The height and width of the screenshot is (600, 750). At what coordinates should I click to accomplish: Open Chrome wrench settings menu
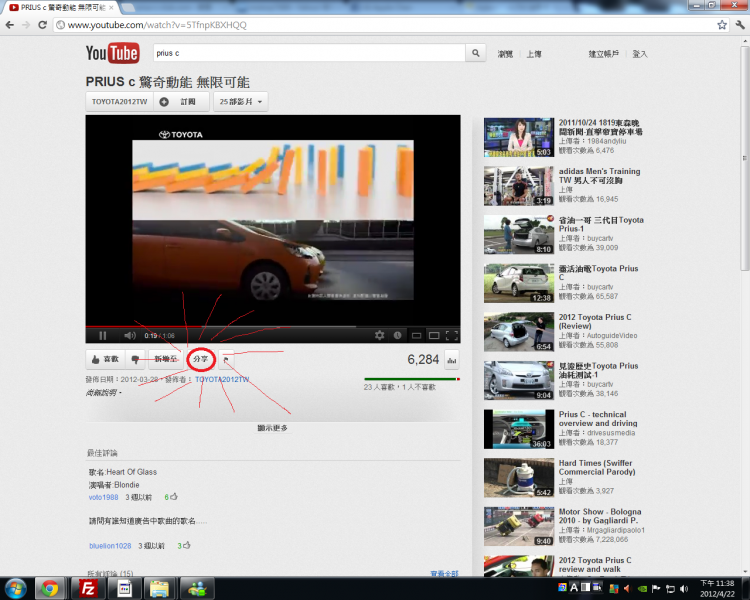tap(739, 25)
